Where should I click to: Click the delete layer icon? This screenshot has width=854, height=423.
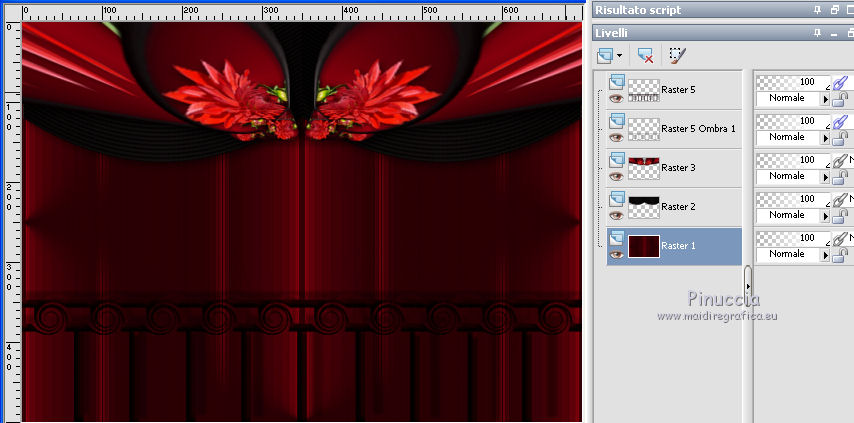(x=645, y=55)
